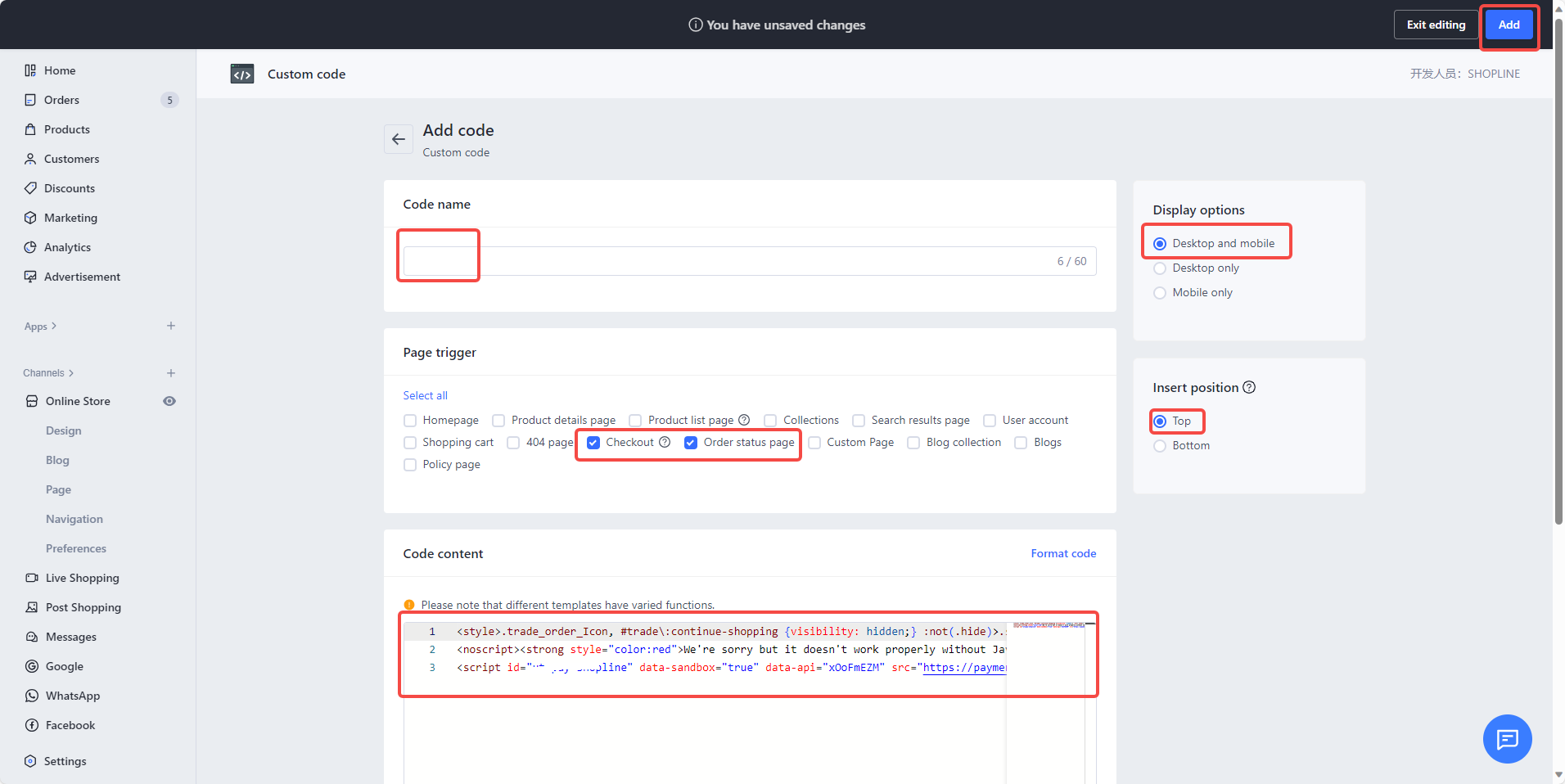Open the Blog menu item
Viewport: 1565px width, 784px height.
pos(57,460)
